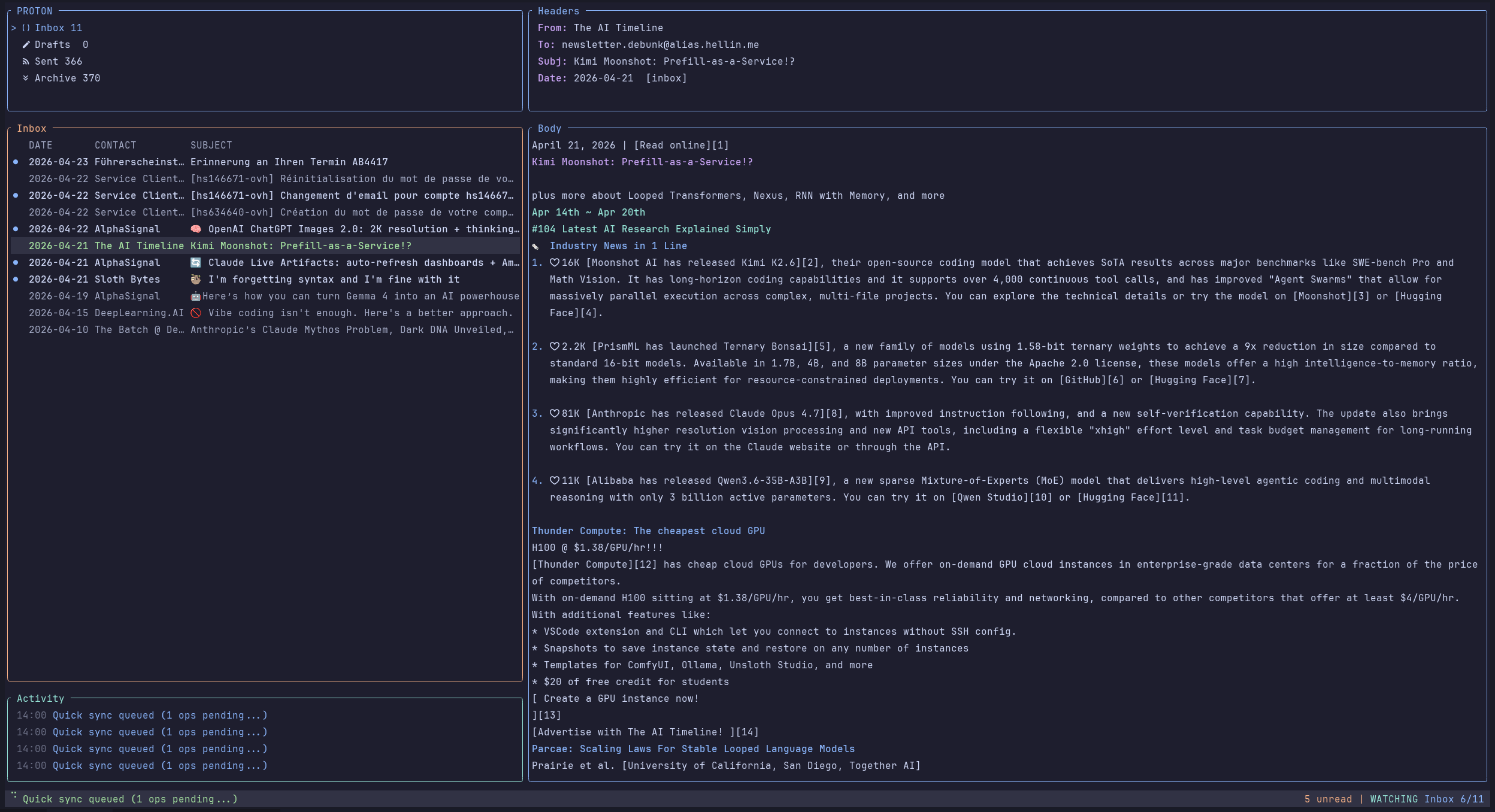Image resolution: width=1495 pixels, height=812 pixels.
Task: Open Drafts 0 folder
Action: [x=55, y=45]
